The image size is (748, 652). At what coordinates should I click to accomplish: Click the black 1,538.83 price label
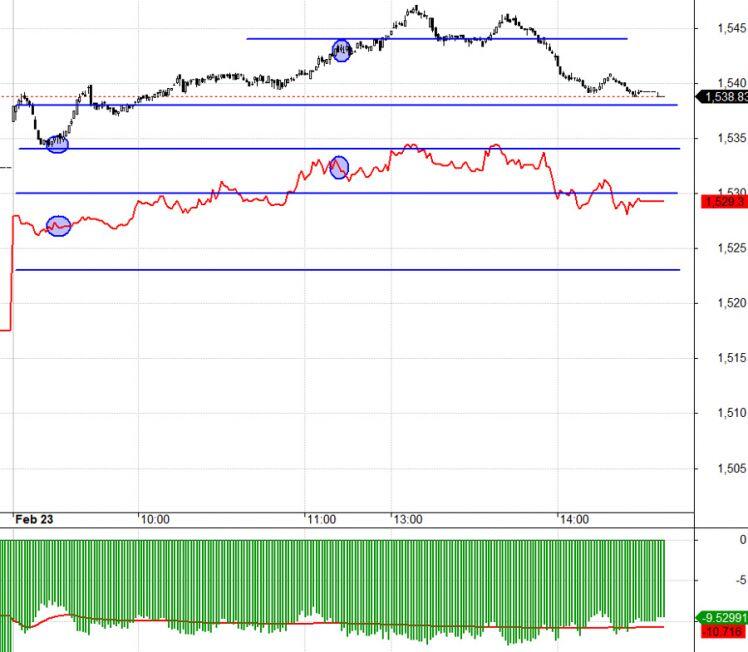(722, 97)
